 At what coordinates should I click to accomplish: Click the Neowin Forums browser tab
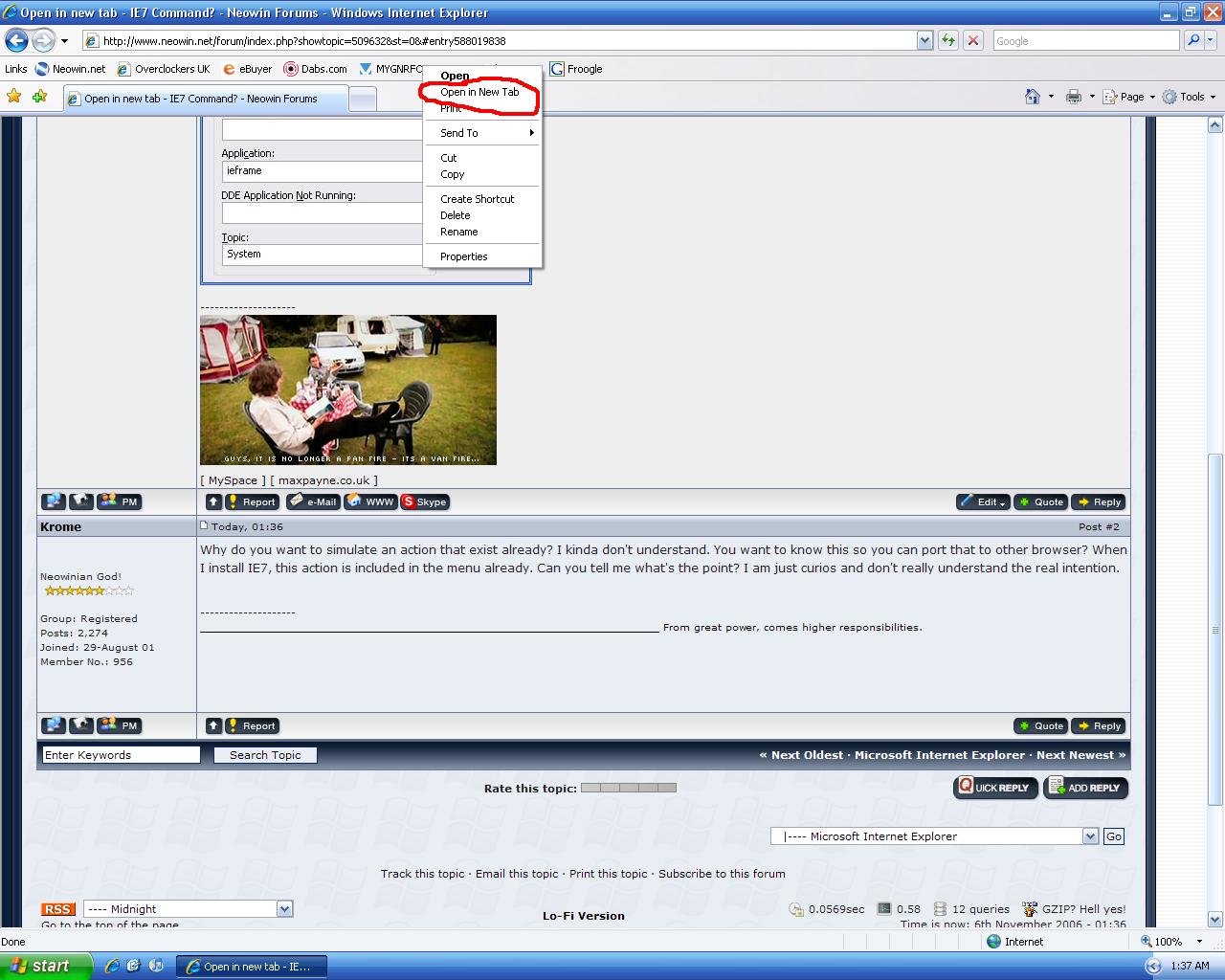click(x=205, y=99)
